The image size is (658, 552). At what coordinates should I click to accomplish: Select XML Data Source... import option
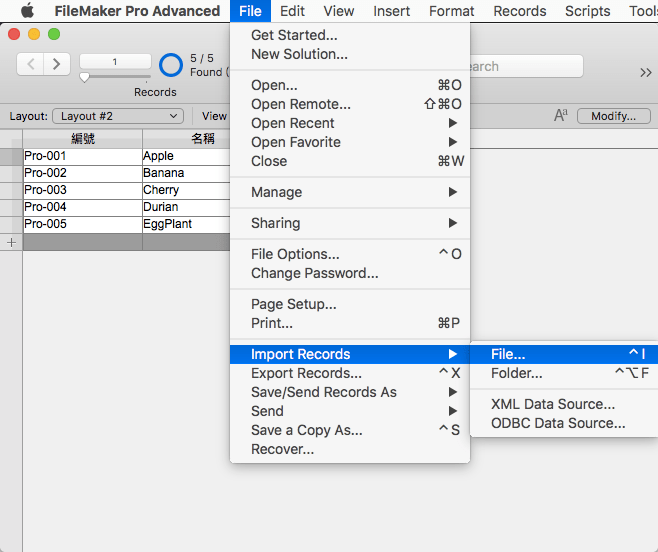[553, 404]
